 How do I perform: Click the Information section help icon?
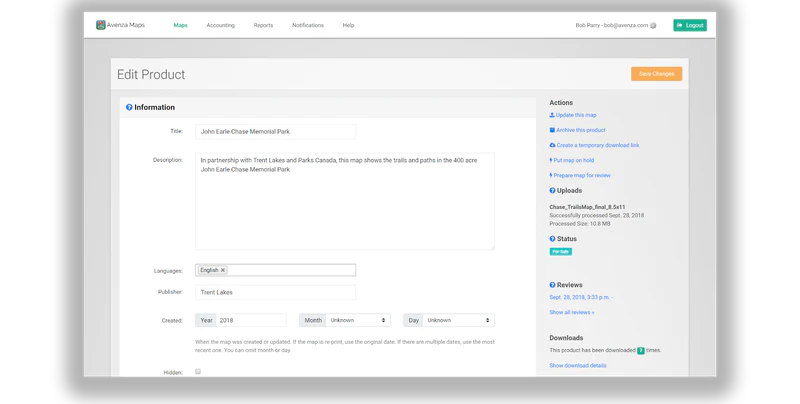tap(129, 107)
